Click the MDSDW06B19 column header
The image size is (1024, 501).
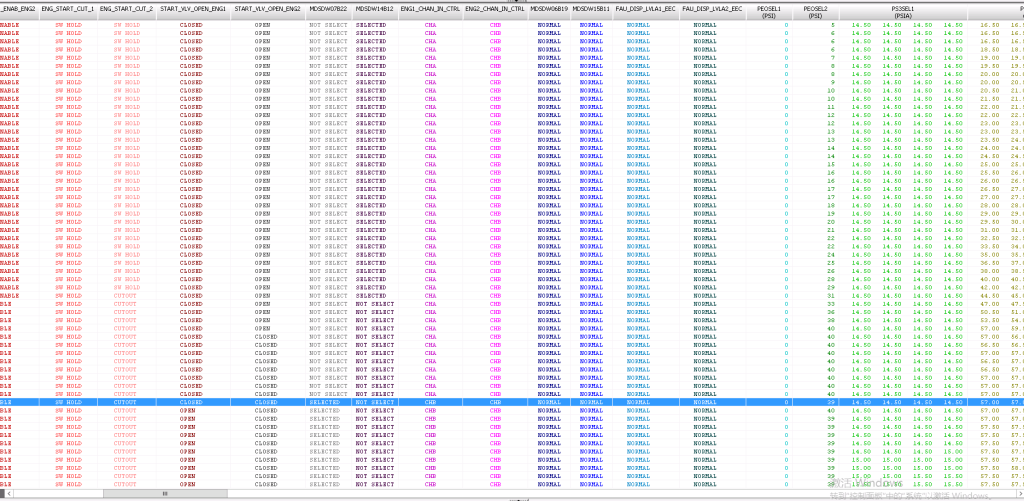549,8
